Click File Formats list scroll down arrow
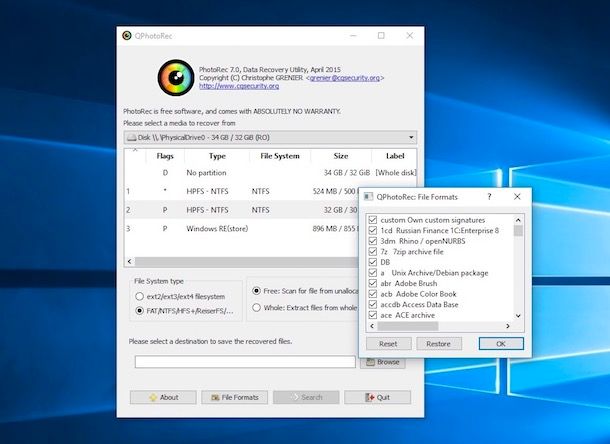Viewport: 610px width, 444px height. (x=518, y=316)
